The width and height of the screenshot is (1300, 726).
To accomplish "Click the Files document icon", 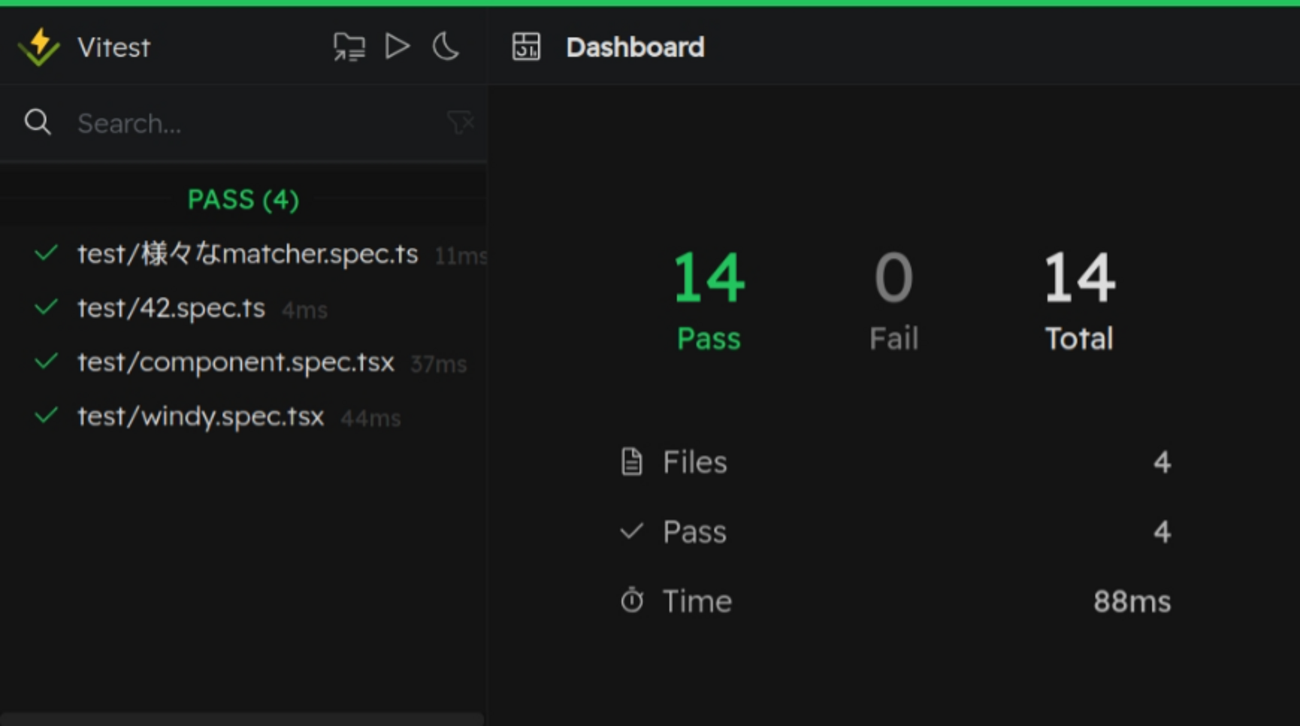I will [631, 462].
